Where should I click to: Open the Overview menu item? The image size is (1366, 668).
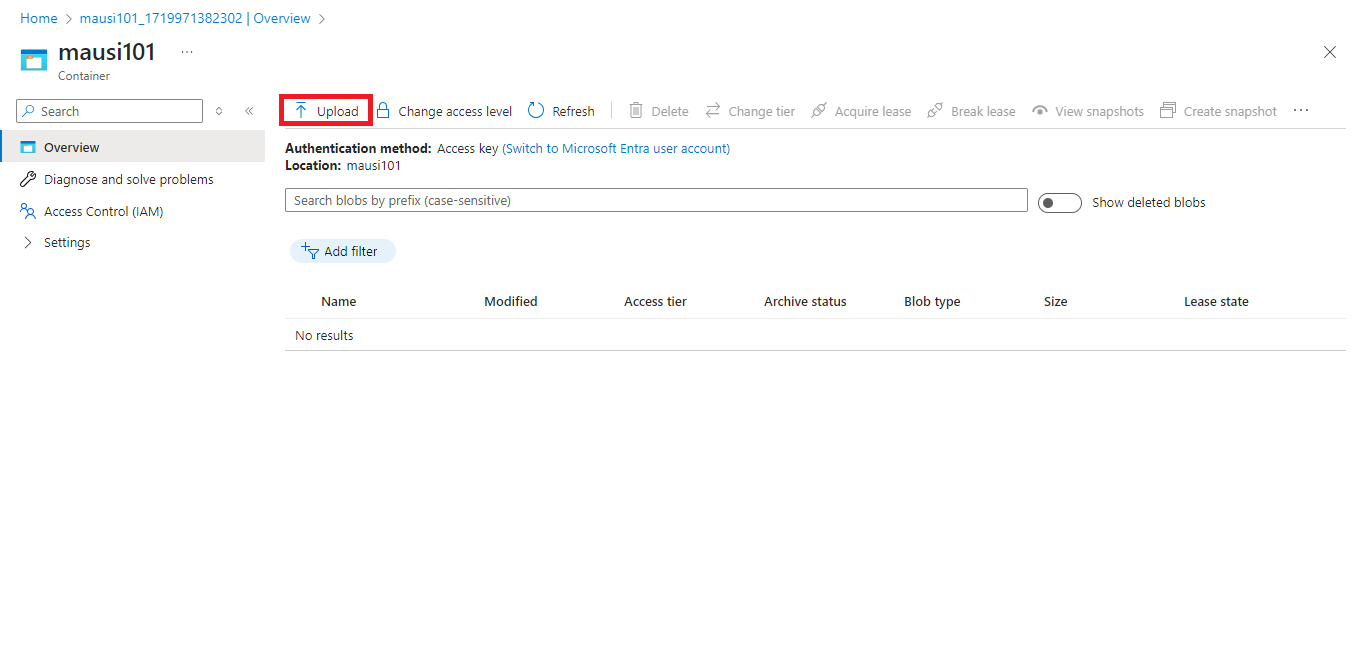[132, 147]
